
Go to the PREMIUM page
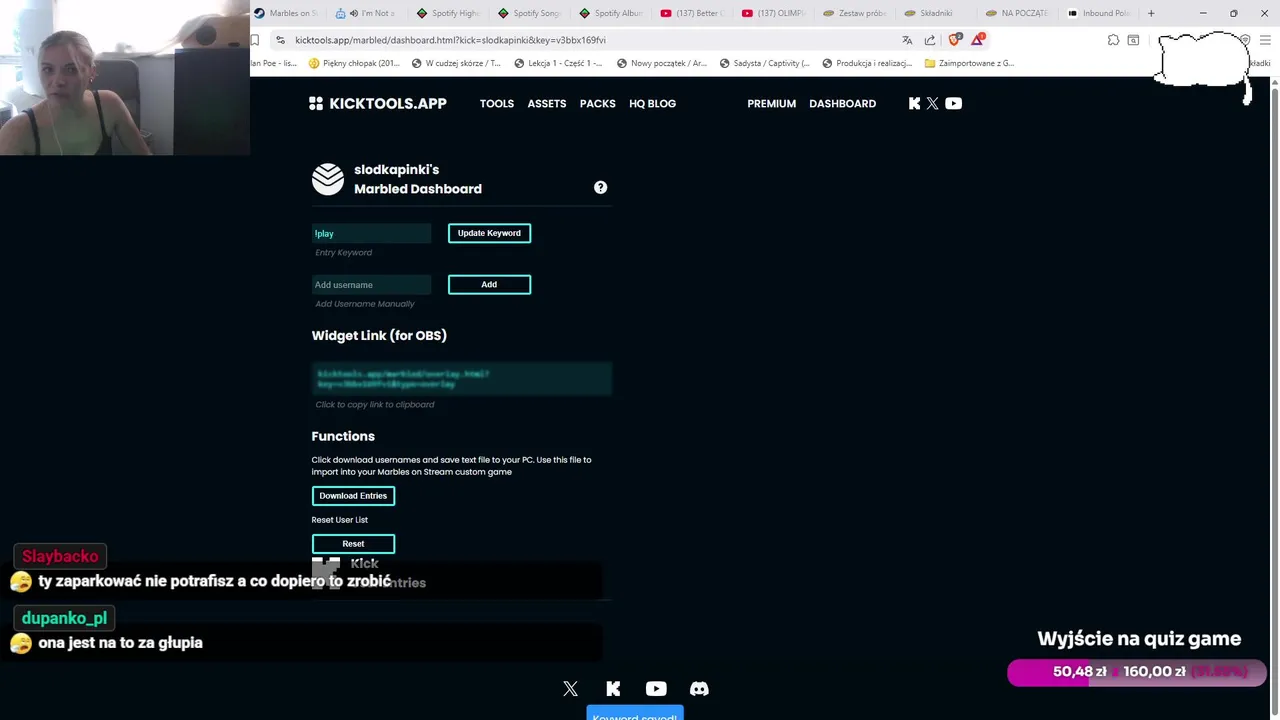(x=772, y=103)
